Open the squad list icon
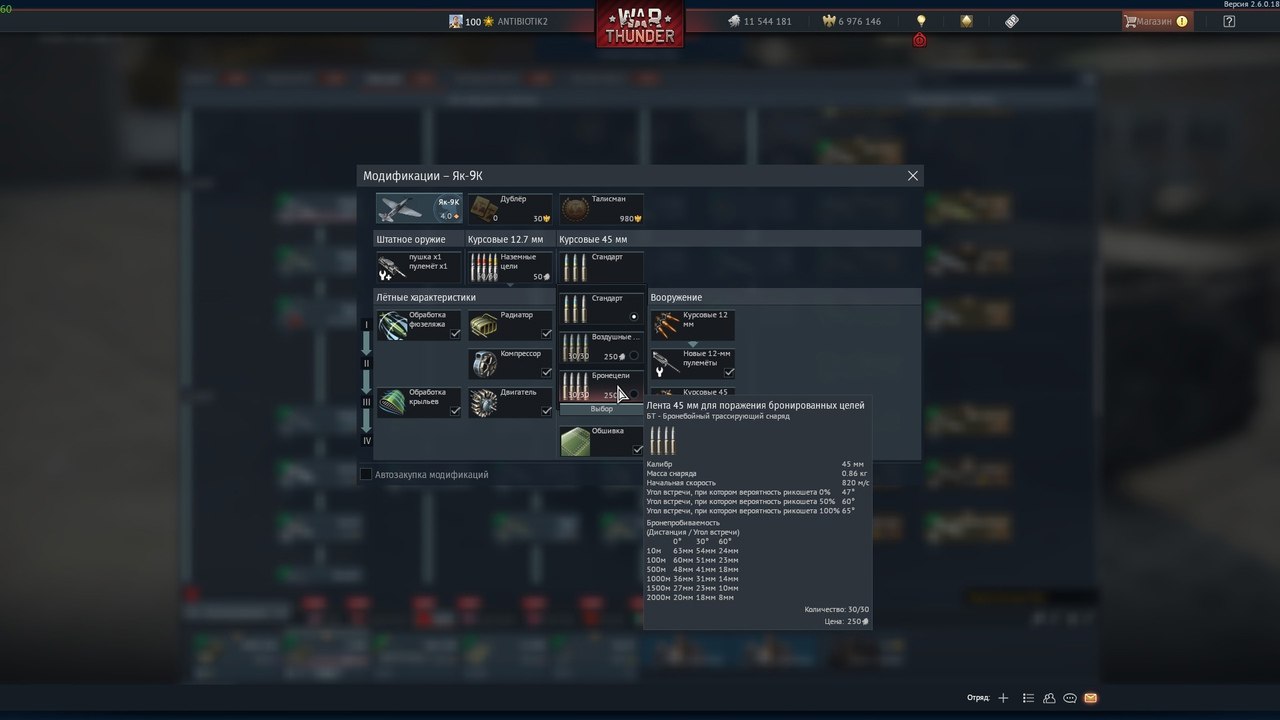The width and height of the screenshot is (1280, 720). [x=1027, y=698]
